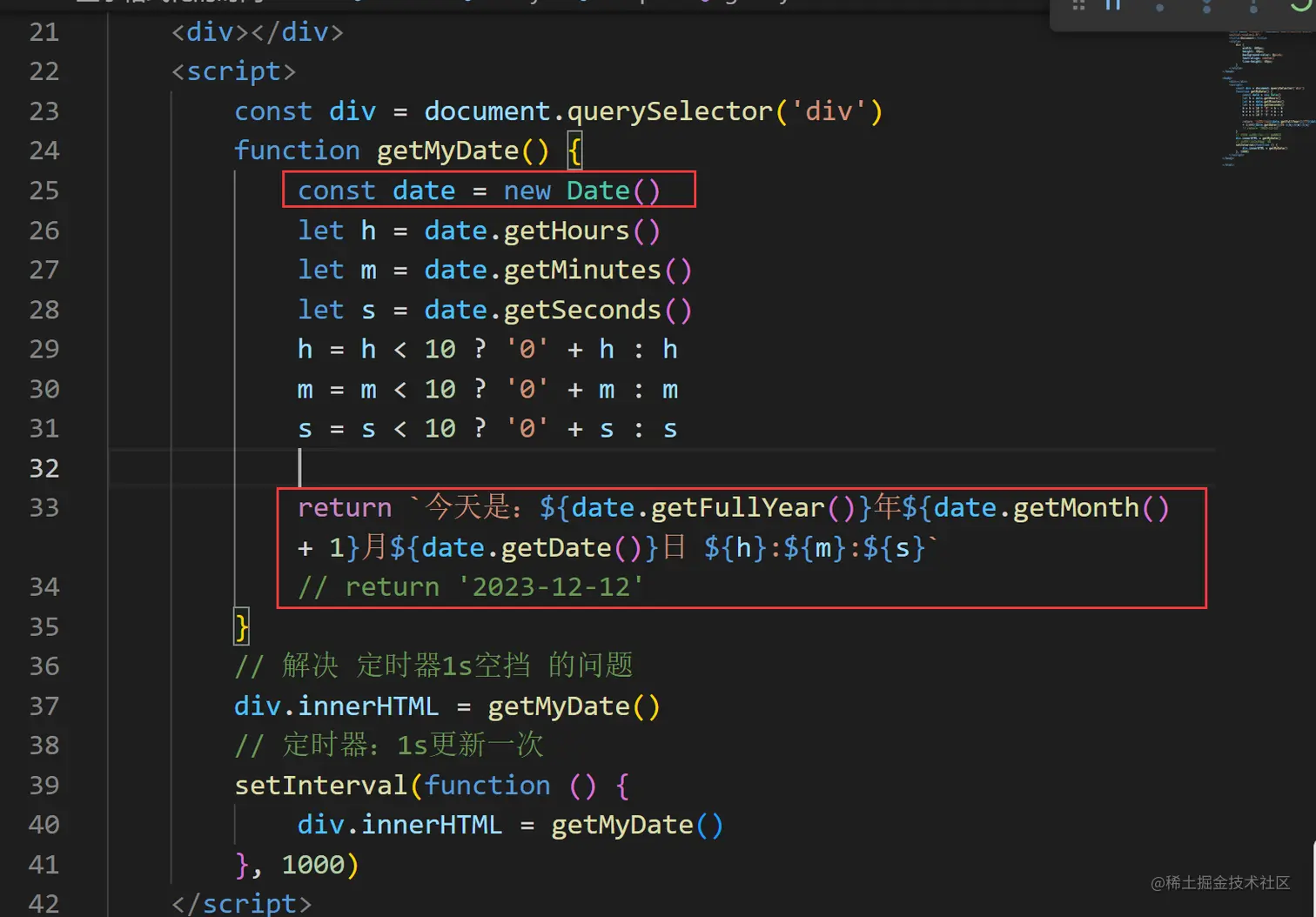This screenshot has height=917, width=1316.
Task: Click the '<div></div>' element on line 21
Action: (258, 32)
